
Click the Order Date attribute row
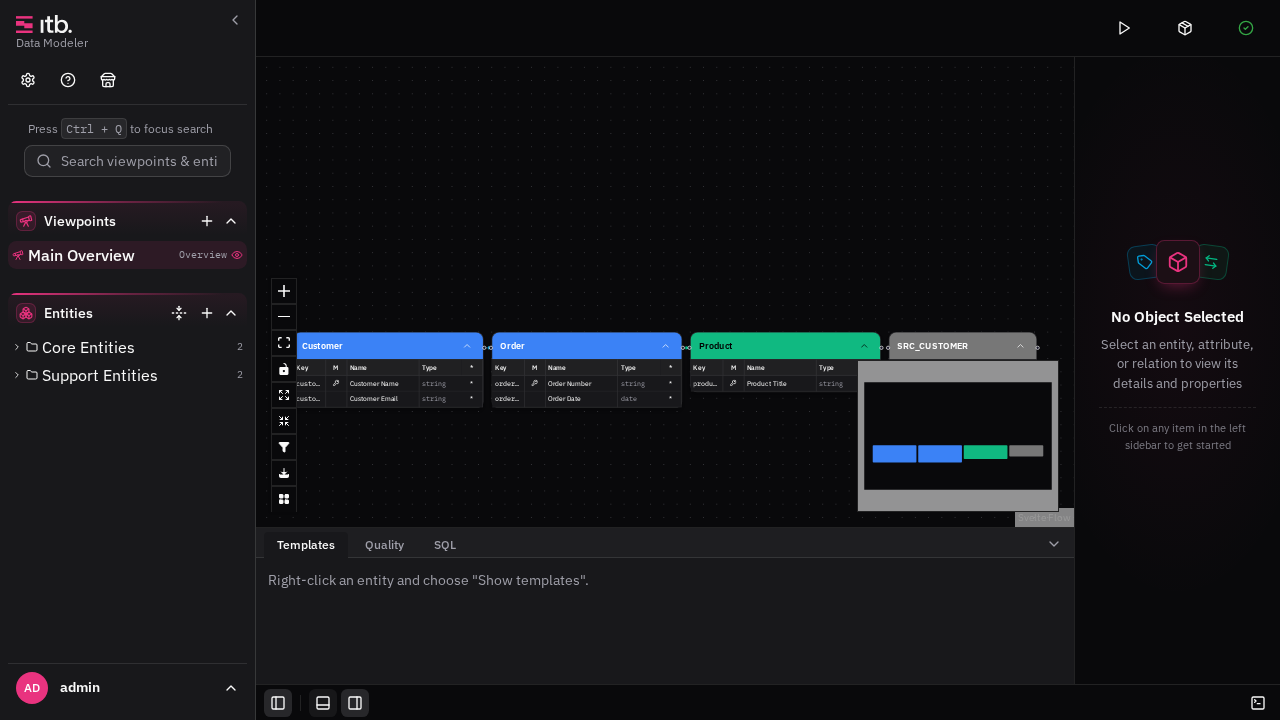click(x=587, y=398)
